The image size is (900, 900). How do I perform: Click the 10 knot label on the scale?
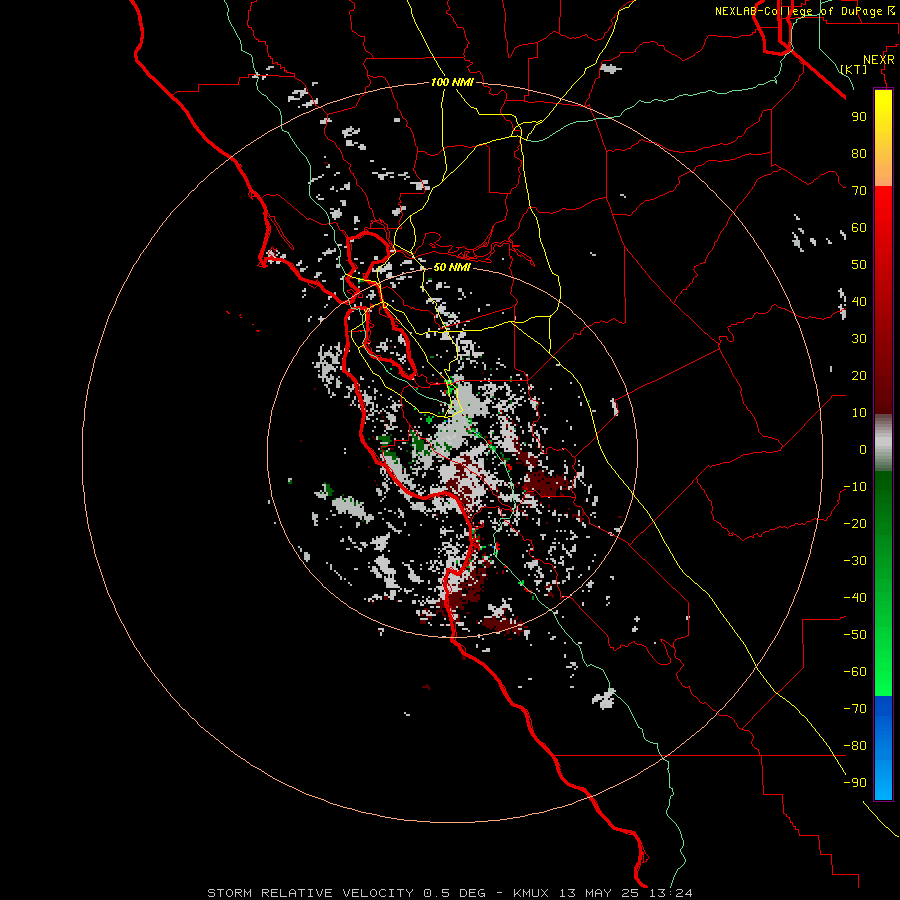(859, 413)
